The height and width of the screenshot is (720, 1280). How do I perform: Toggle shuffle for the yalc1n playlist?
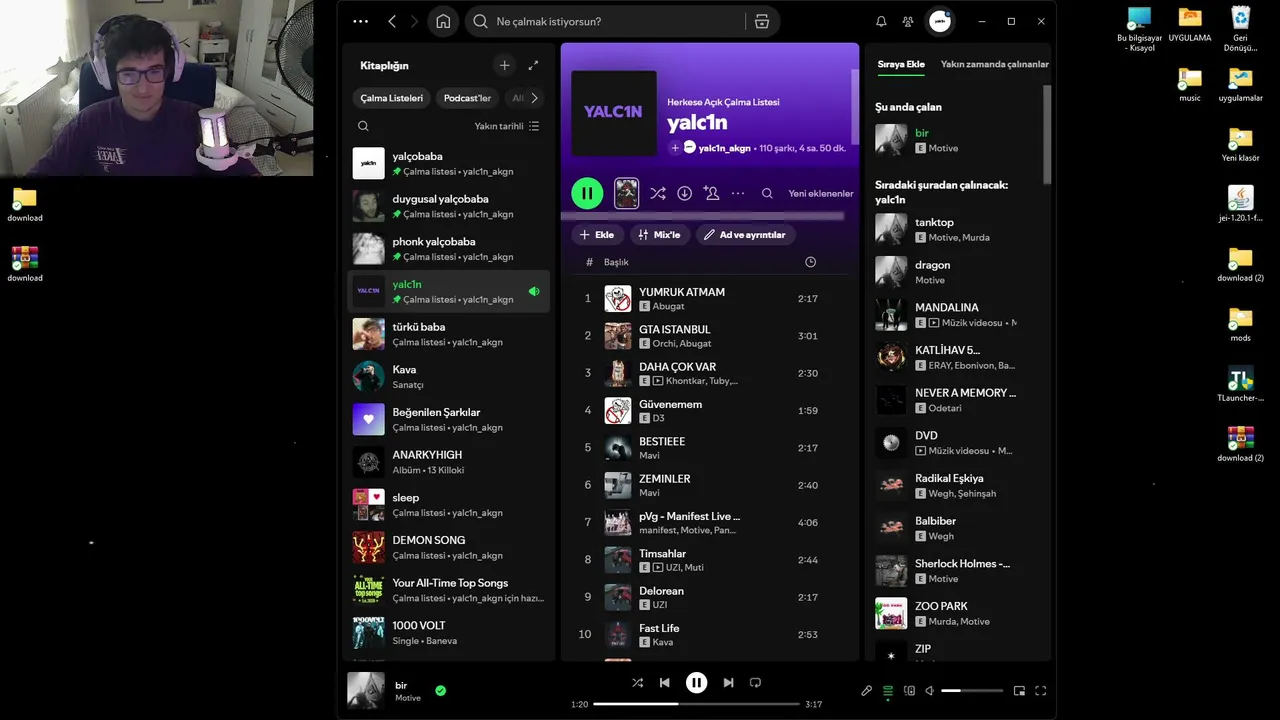pyautogui.click(x=657, y=193)
